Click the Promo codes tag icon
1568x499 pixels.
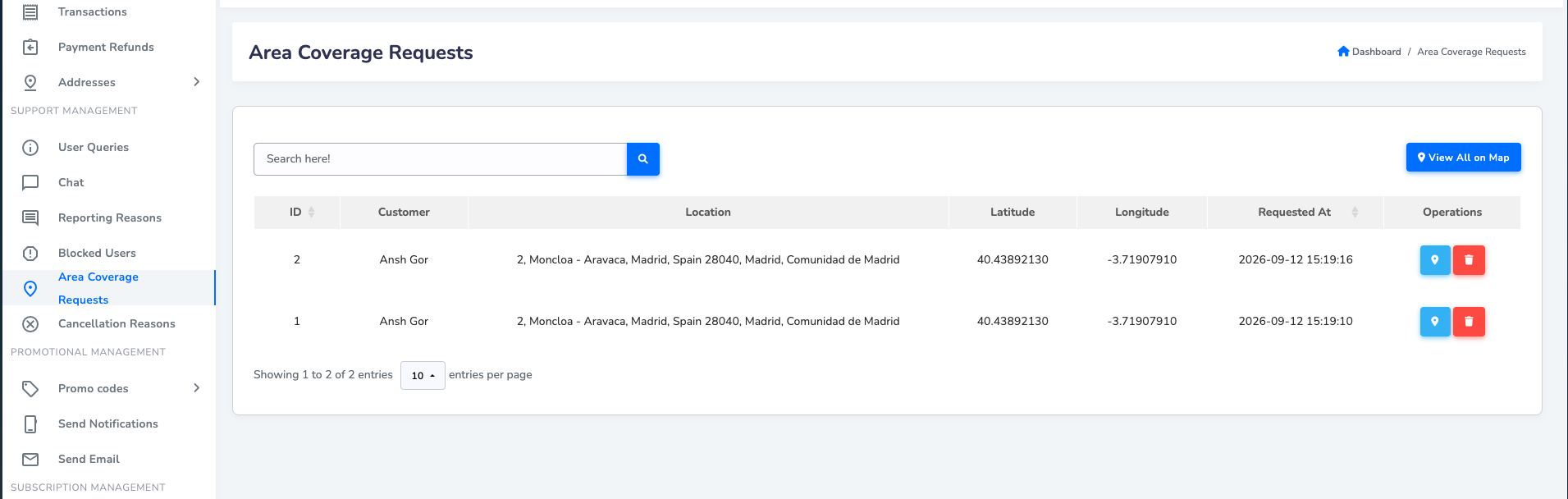click(x=30, y=389)
